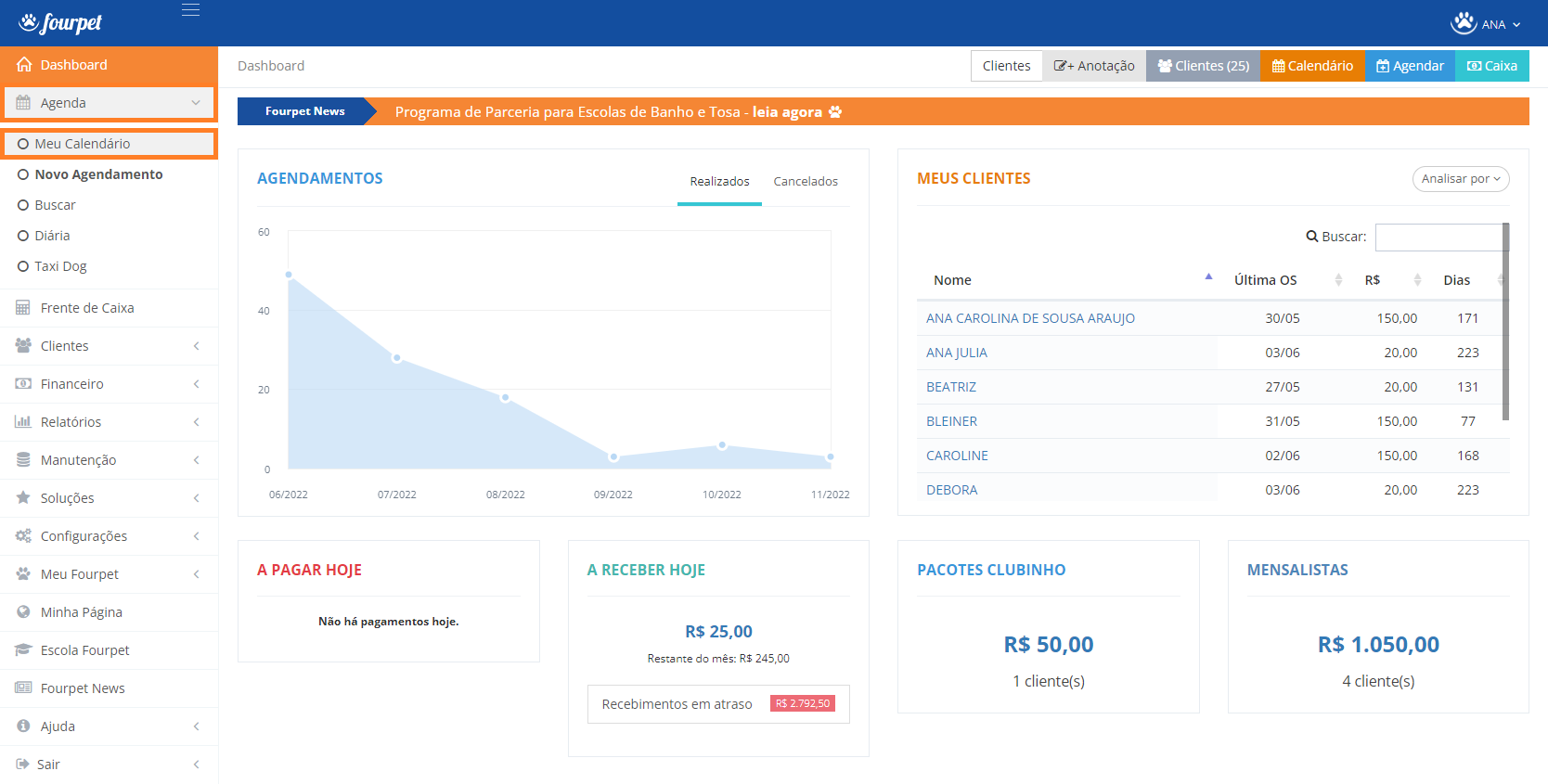Open CAROLINE client link
This screenshot has height=784, width=1548.
pos(957,456)
